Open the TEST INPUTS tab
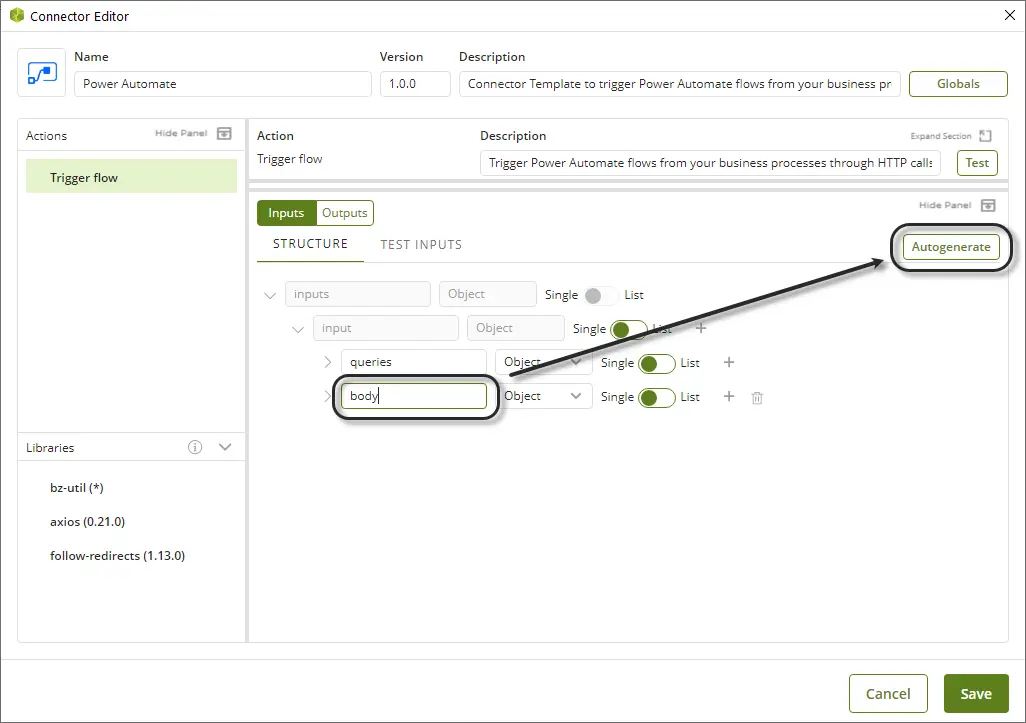1026x723 pixels. click(x=421, y=245)
